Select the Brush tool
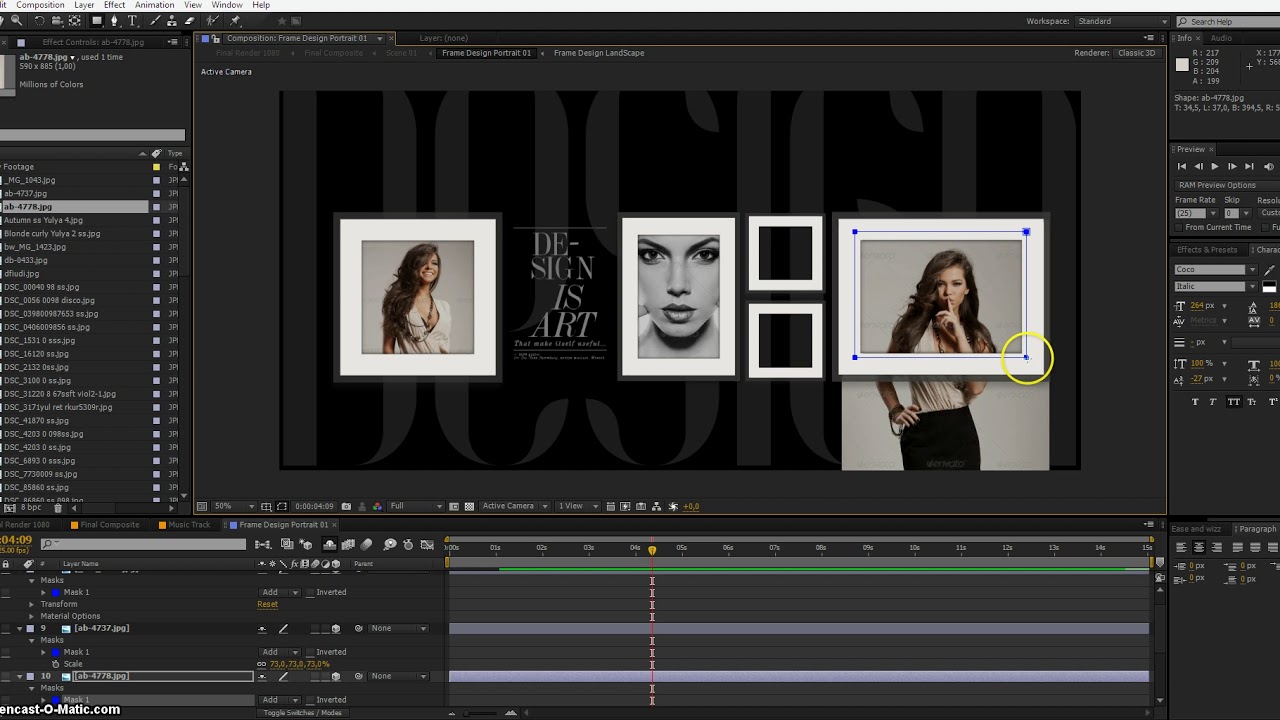The height and width of the screenshot is (720, 1280). click(155, 21)
